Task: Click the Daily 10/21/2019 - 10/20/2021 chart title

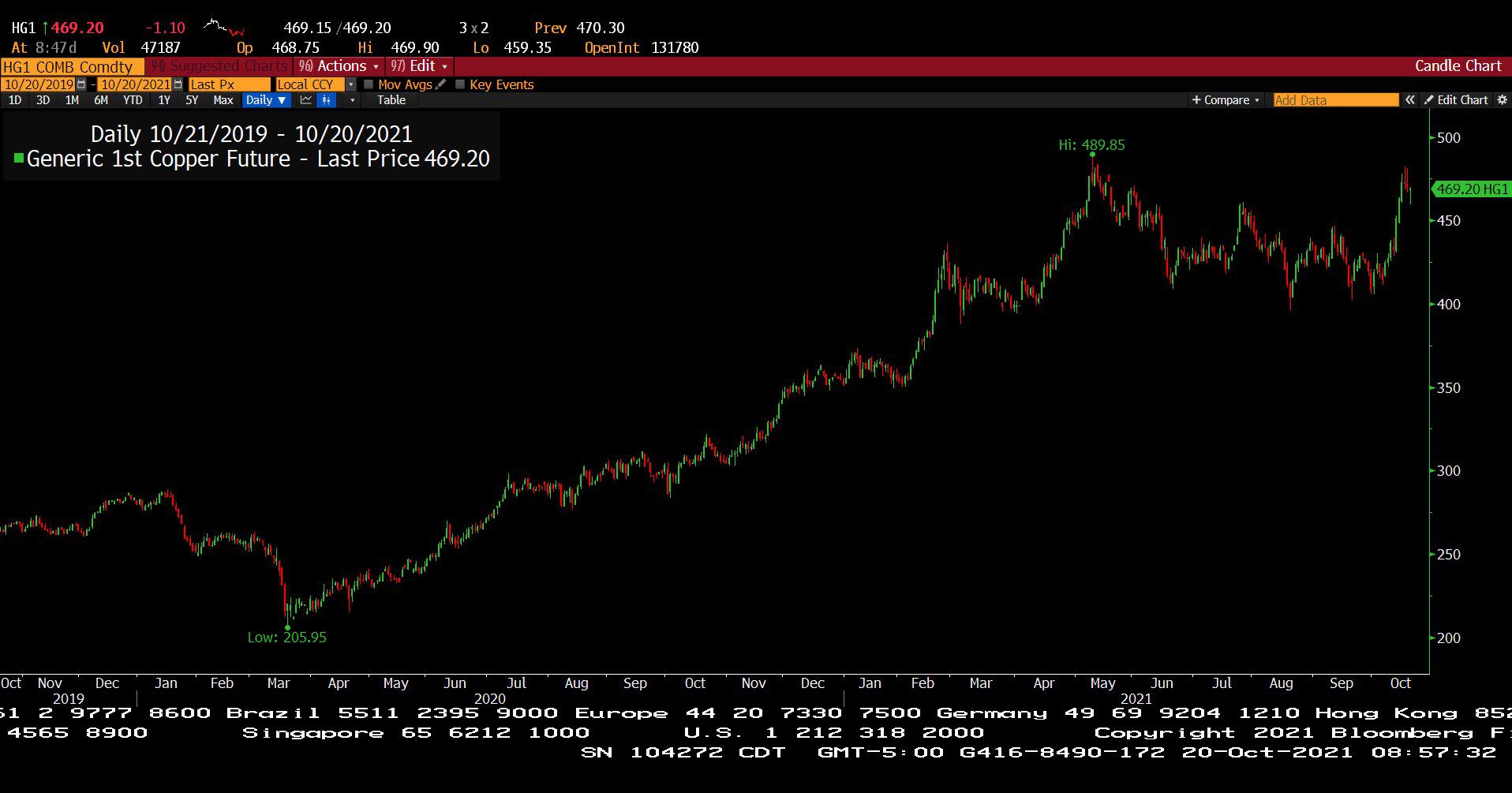Action: pos(251,134)
